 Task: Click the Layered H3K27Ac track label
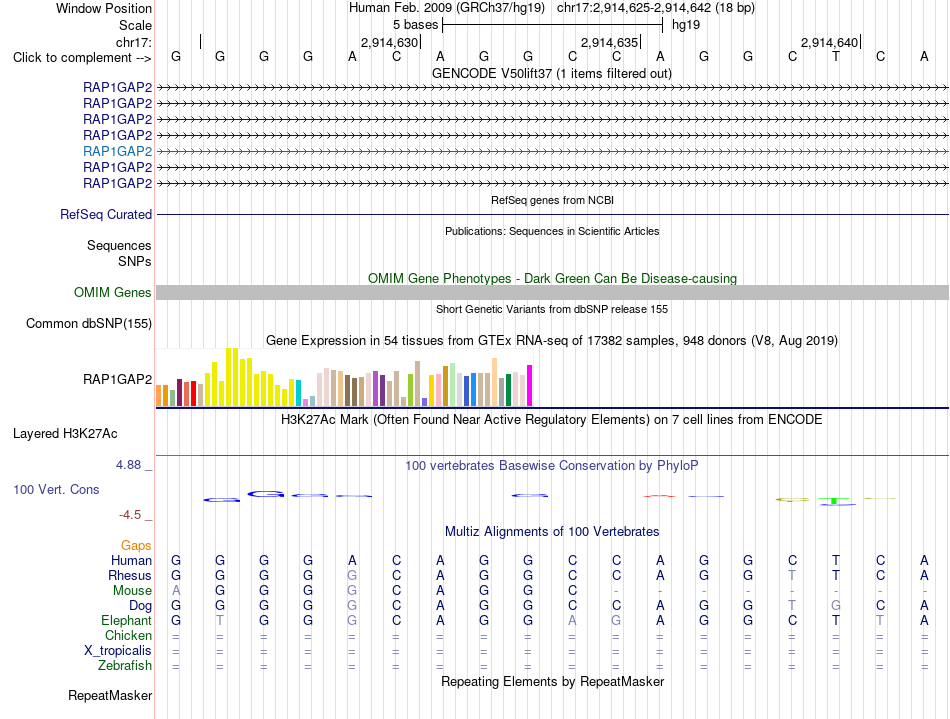pos(65,434)
